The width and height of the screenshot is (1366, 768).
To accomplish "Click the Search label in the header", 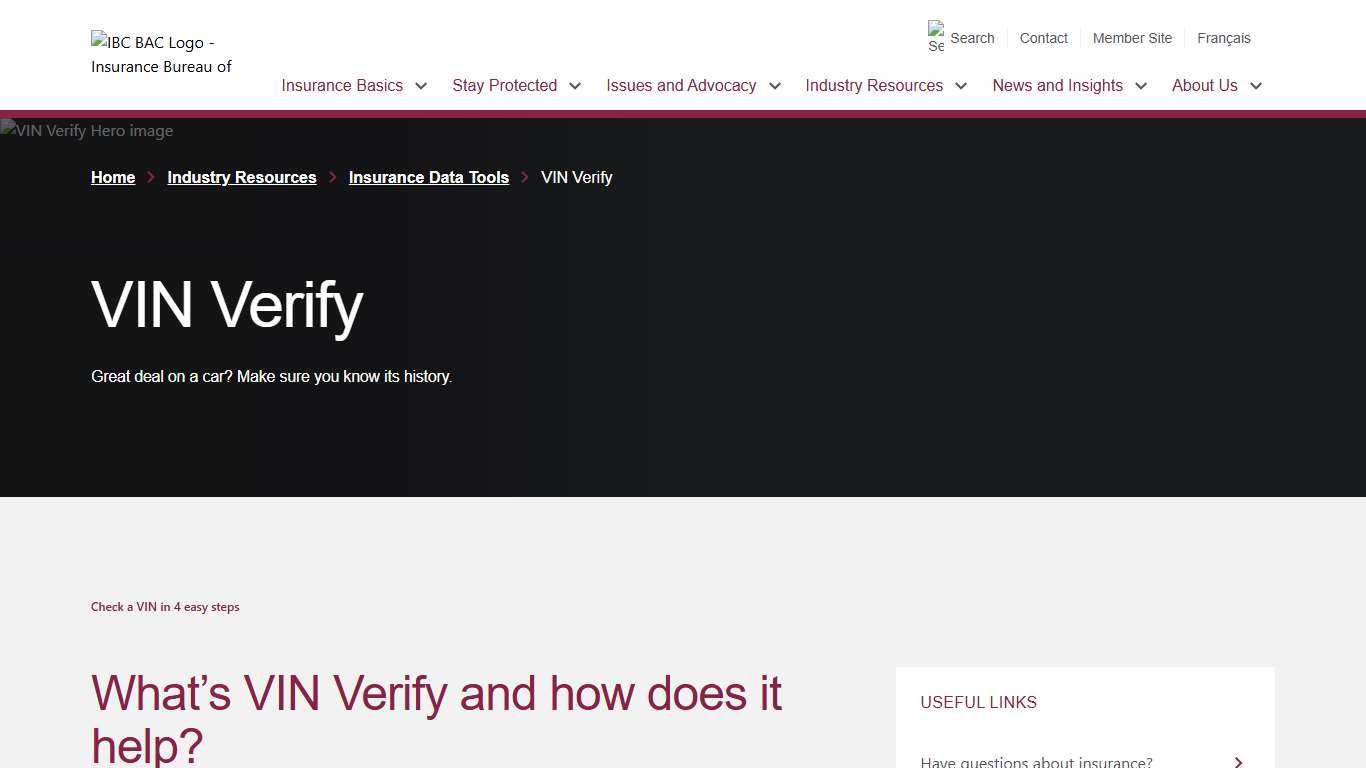I will coord(972,38).
